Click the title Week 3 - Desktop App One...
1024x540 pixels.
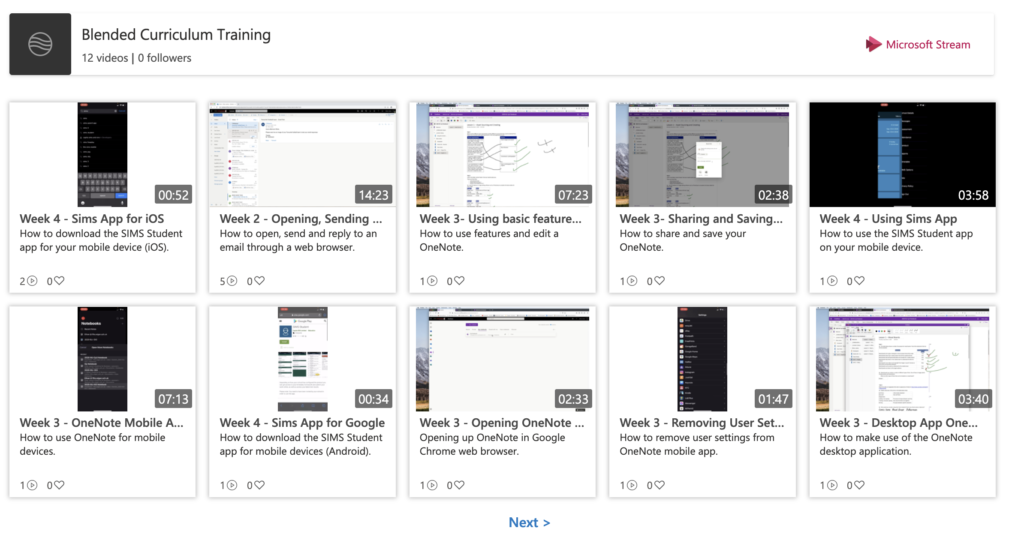tap(899, 422)
